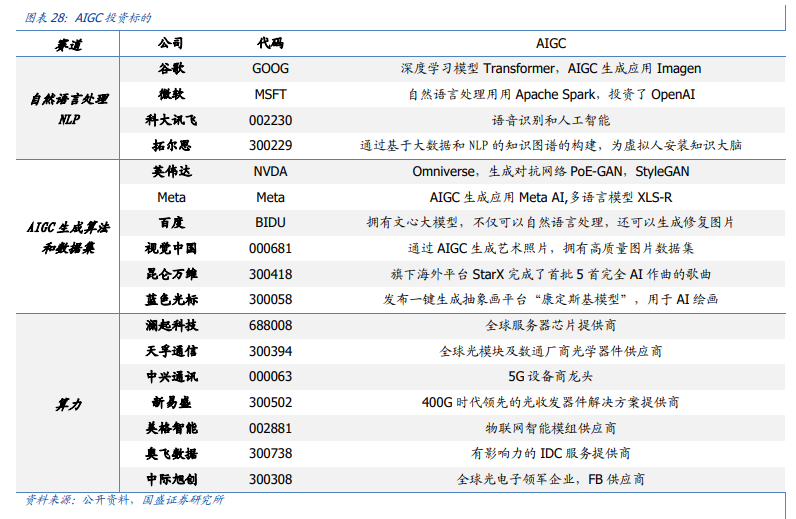This screenshot has width=796, height=519.
Task: Click 'Meta' in the company column
Action: pos(171,197)
